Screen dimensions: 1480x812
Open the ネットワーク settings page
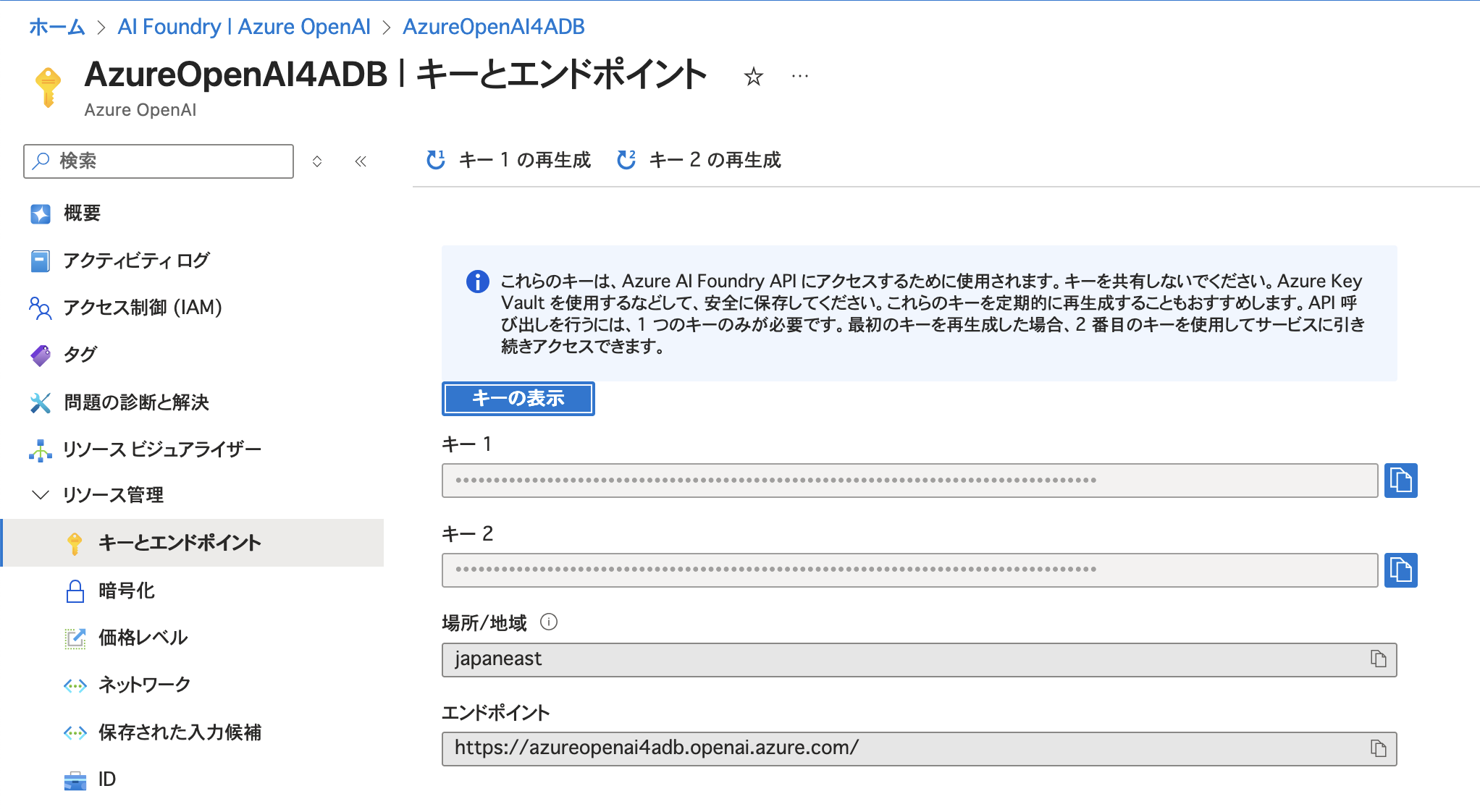click(x=143, y=685)
